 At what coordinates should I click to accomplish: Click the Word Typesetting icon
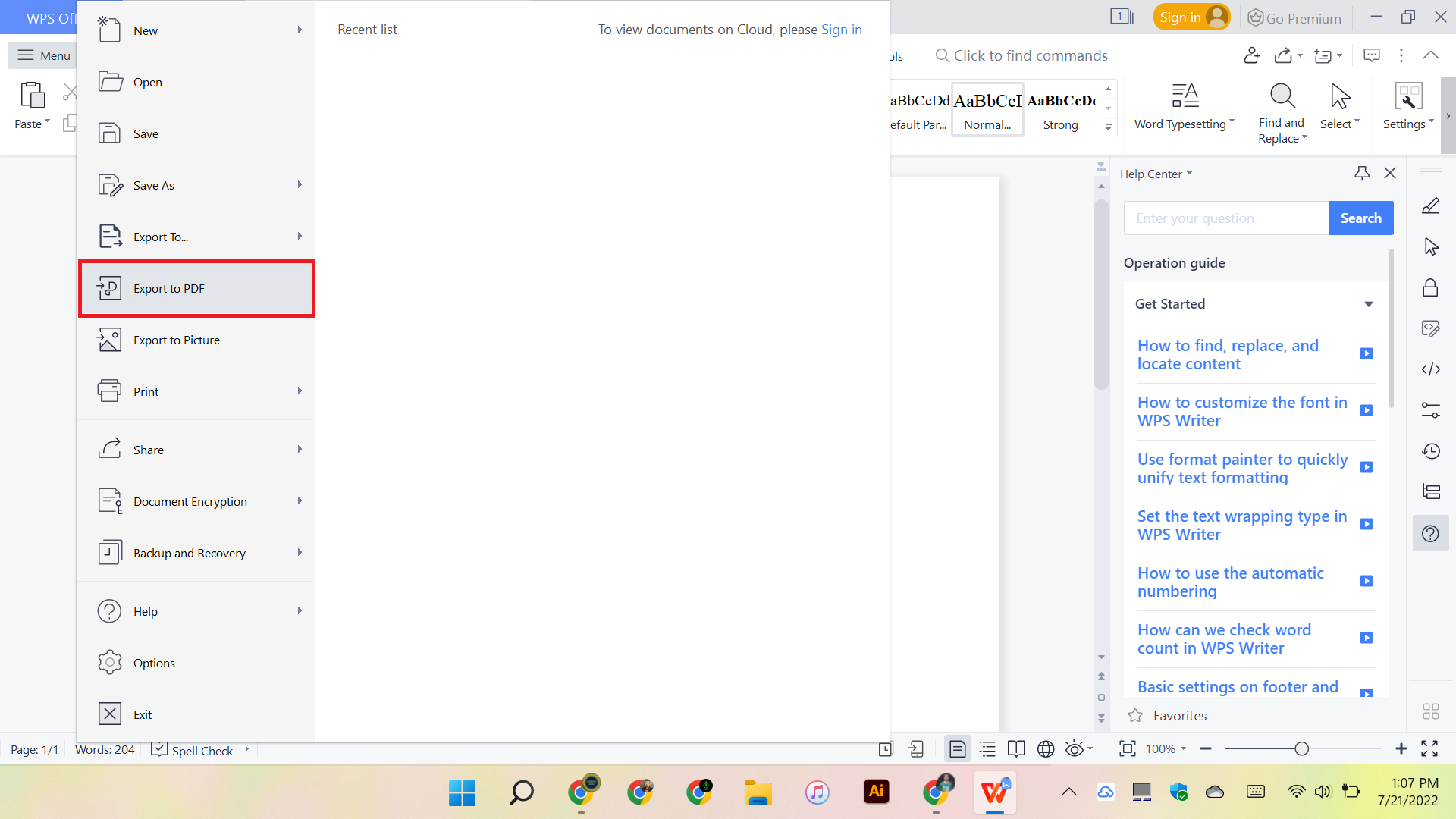pos(1185,96)
